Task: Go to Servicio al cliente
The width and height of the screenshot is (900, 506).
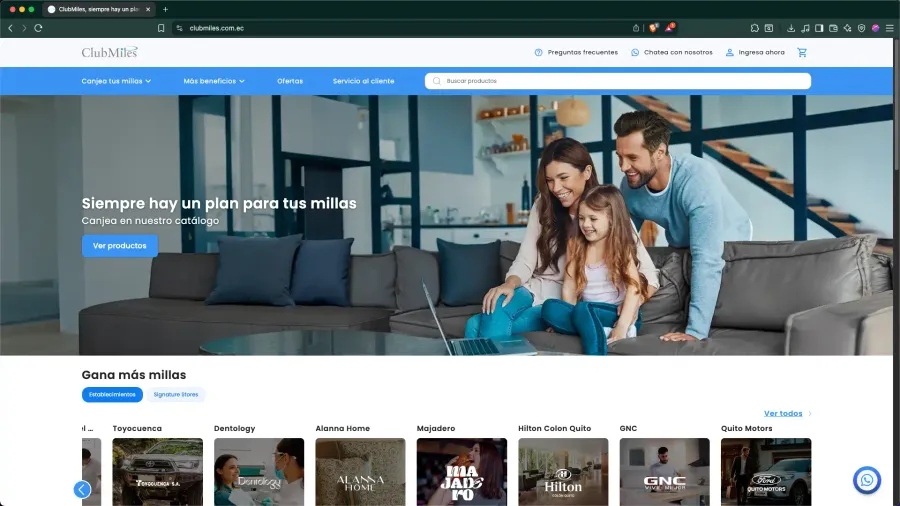Action: 363,81
